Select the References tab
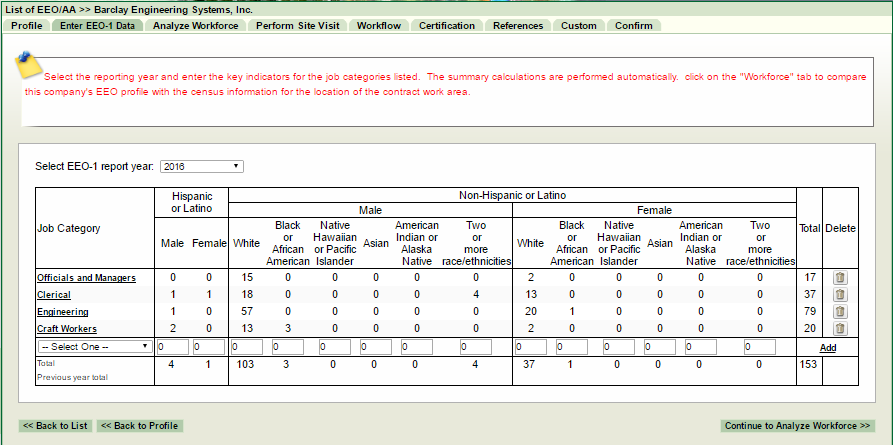The height and width of the screenshot is (445, 893). tap(518, 25)
